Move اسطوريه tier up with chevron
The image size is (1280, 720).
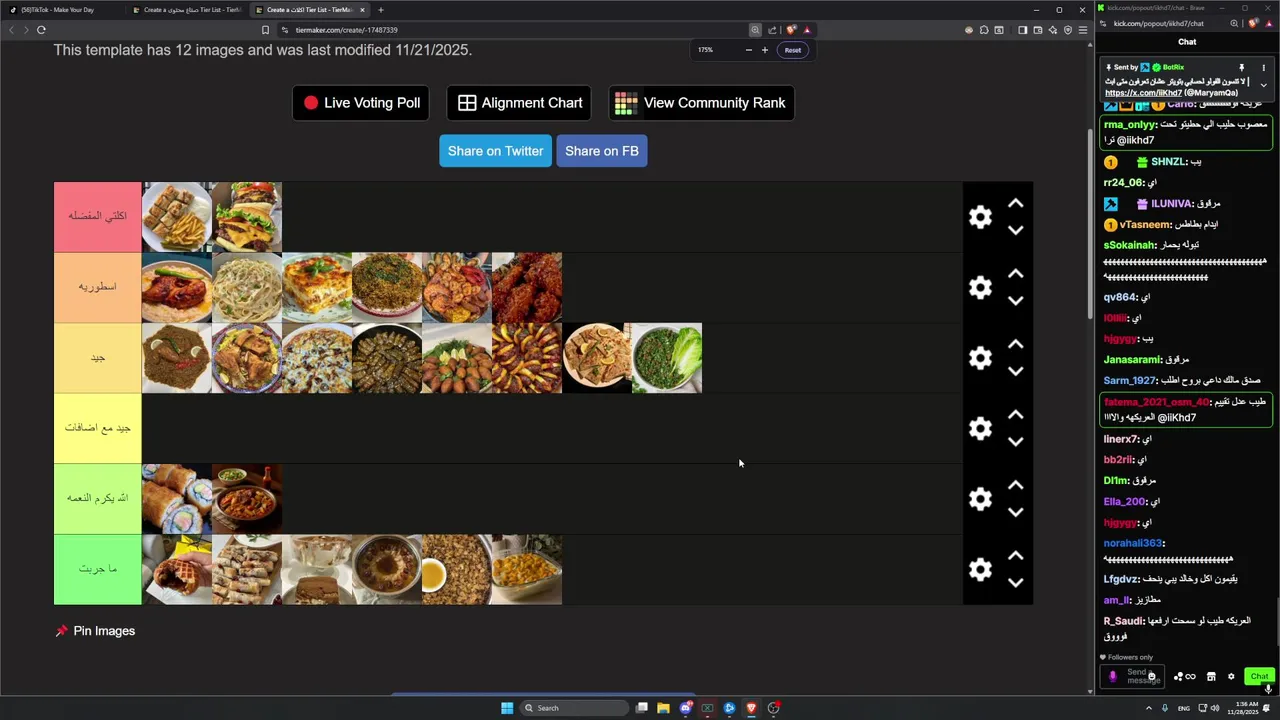tap(1015, 273)
